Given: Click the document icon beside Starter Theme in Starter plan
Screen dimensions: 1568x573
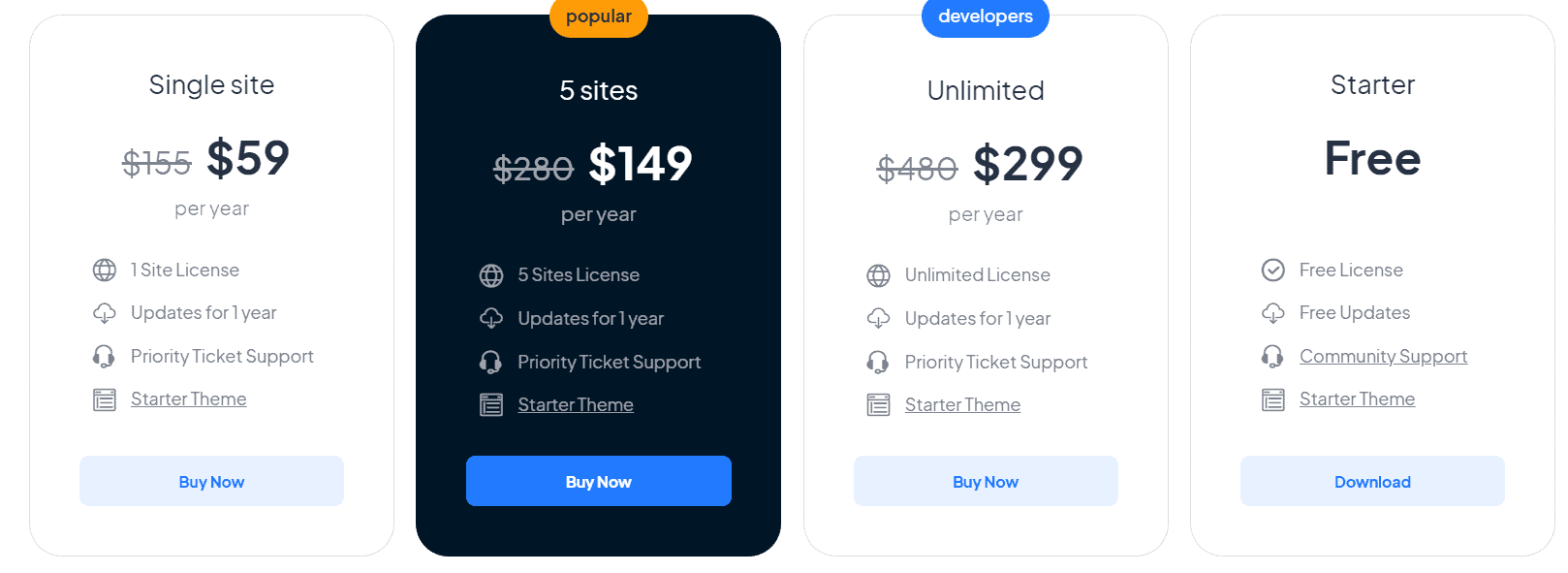Looking at the screenshot, I should click(x=1272, y=398).
